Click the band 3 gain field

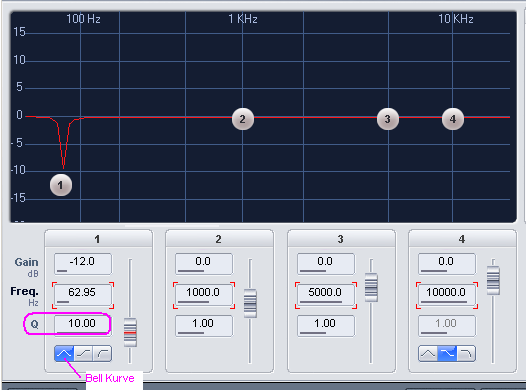coord(326,264)
